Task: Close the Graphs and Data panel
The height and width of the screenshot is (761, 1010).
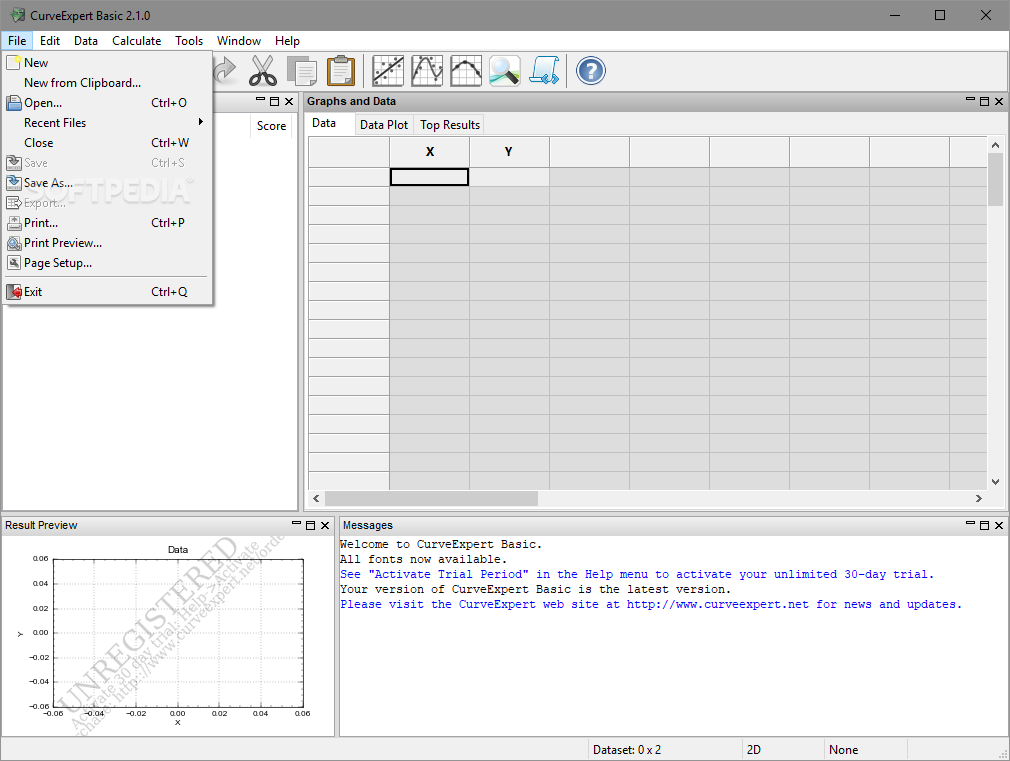Action: pyautogui.click(x=999, y=101)
